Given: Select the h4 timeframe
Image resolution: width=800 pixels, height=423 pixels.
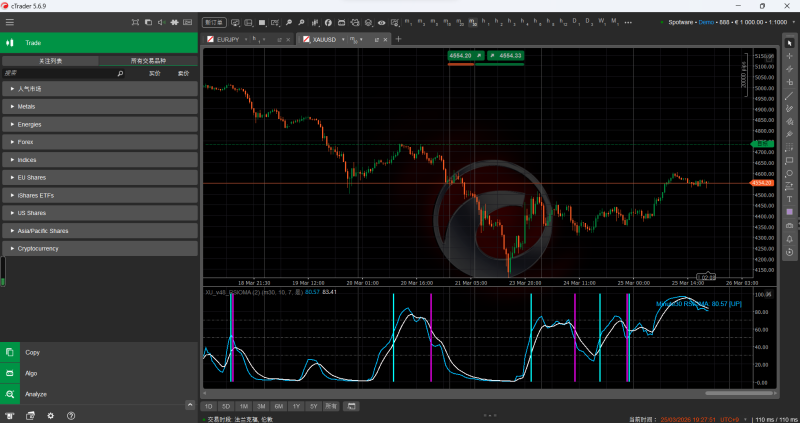Looking at the screenshot, I should (x=525, y=22).
